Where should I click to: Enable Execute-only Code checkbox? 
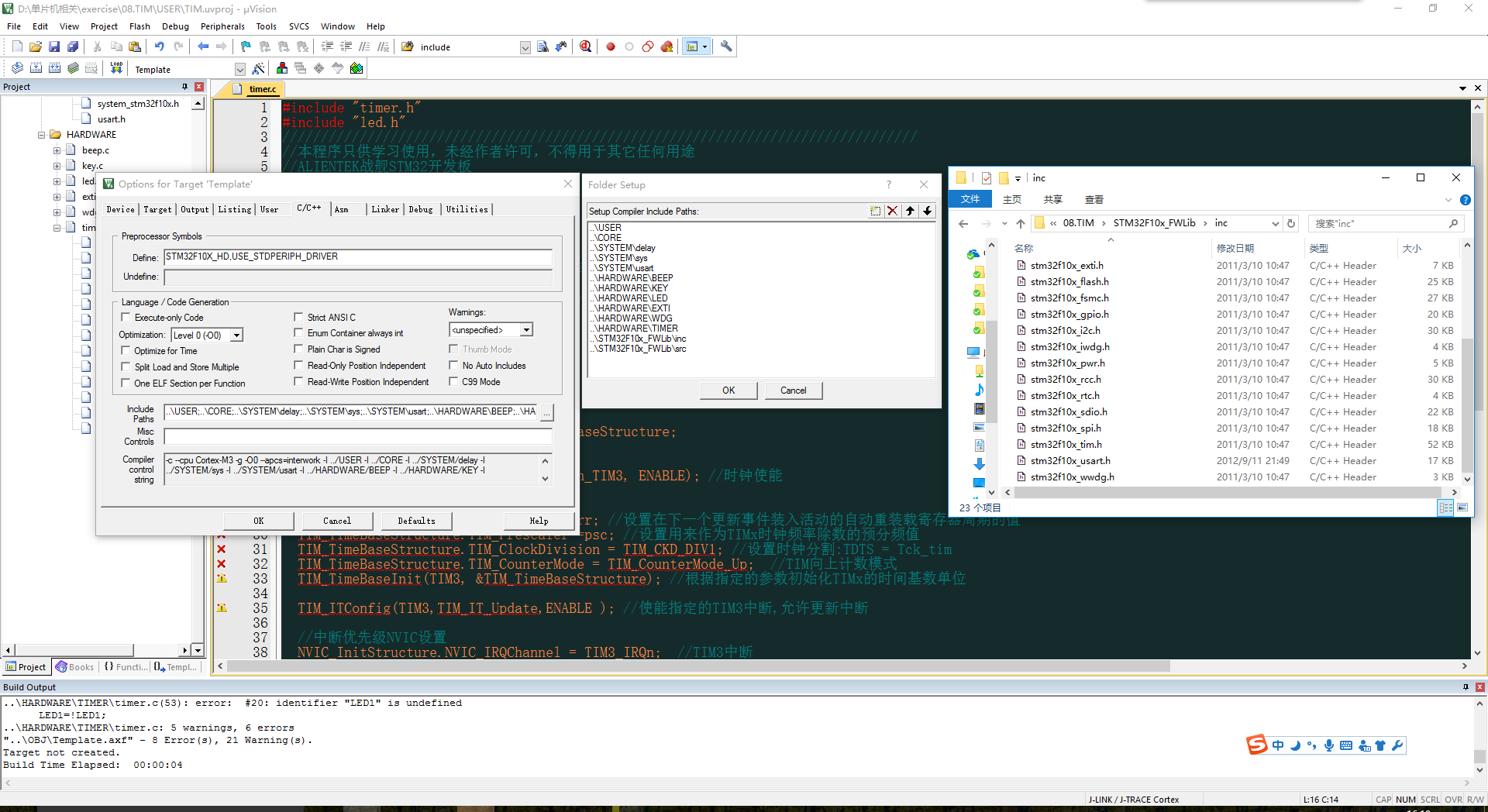coord(126,318)
